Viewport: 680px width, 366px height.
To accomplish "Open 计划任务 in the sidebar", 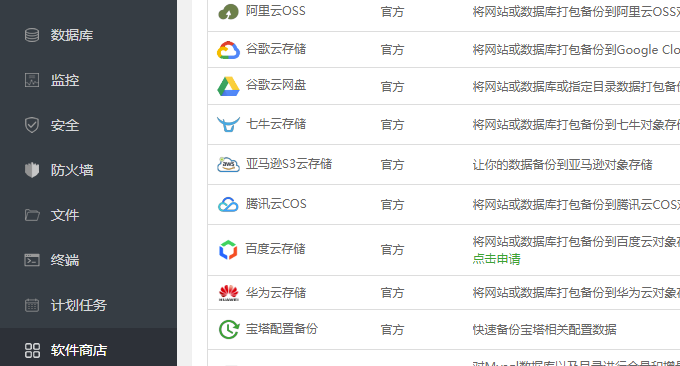I will [x=78, y=305].
